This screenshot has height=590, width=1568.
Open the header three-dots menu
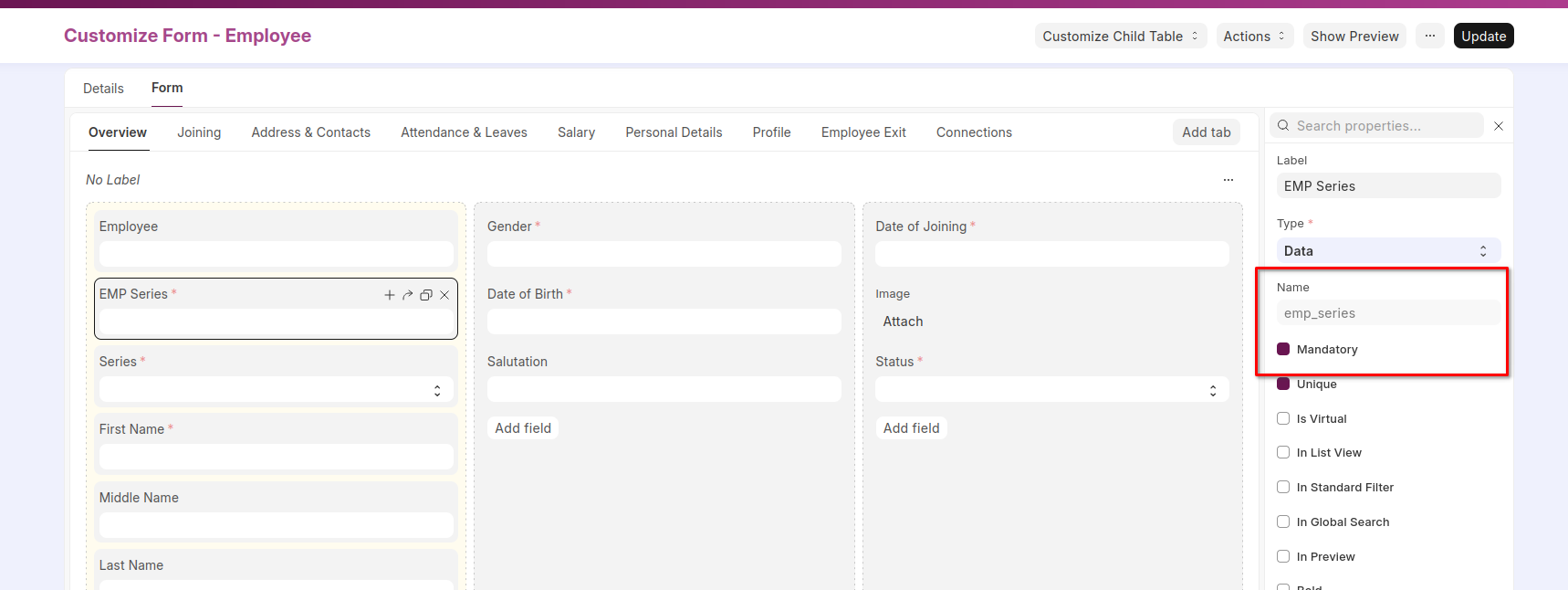[x=1429, y=37]
